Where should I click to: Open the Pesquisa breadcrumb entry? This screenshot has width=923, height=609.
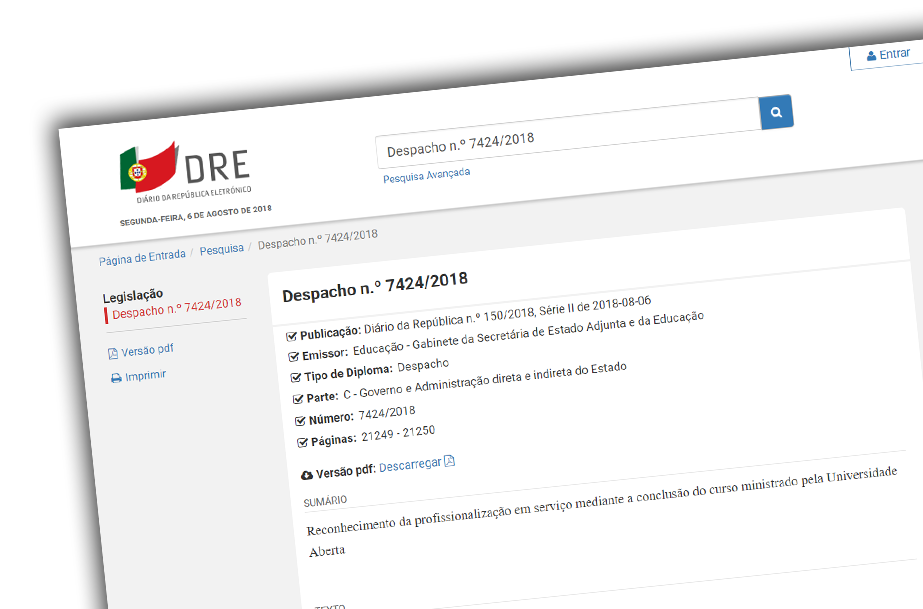tap(221, 247)
